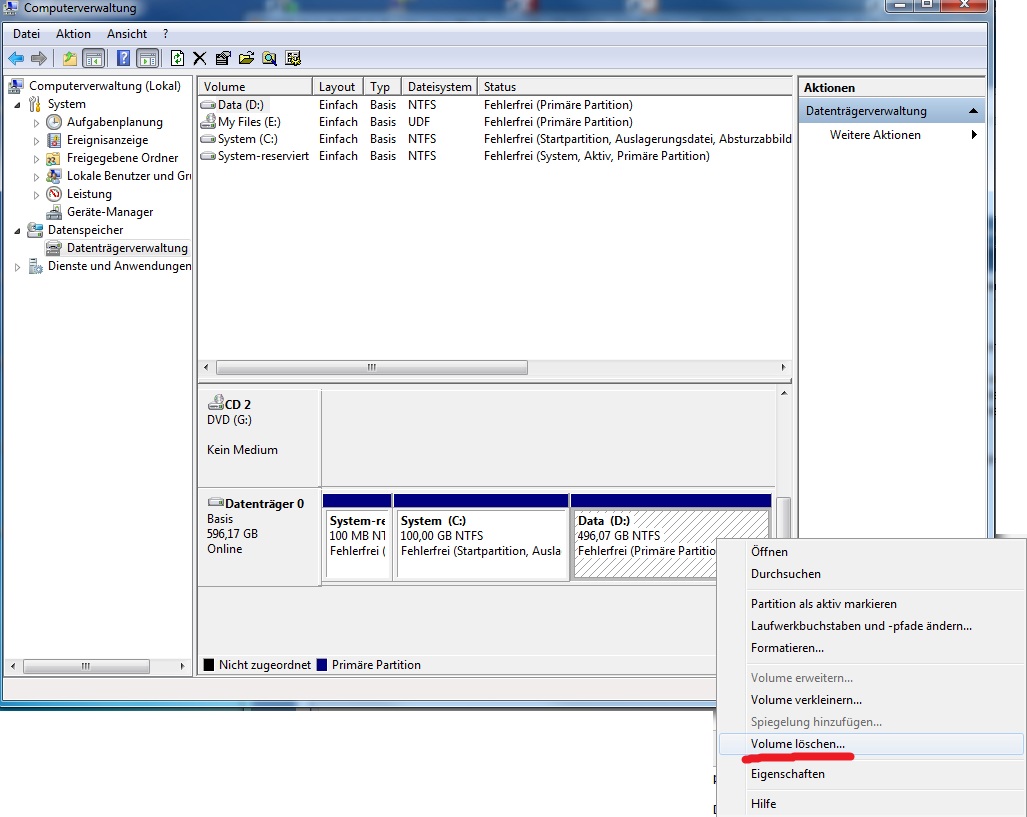The height and width of the screenshot is (817, 1027).
Task: Click the open folder toolbar icon
Action: [246, 59]
